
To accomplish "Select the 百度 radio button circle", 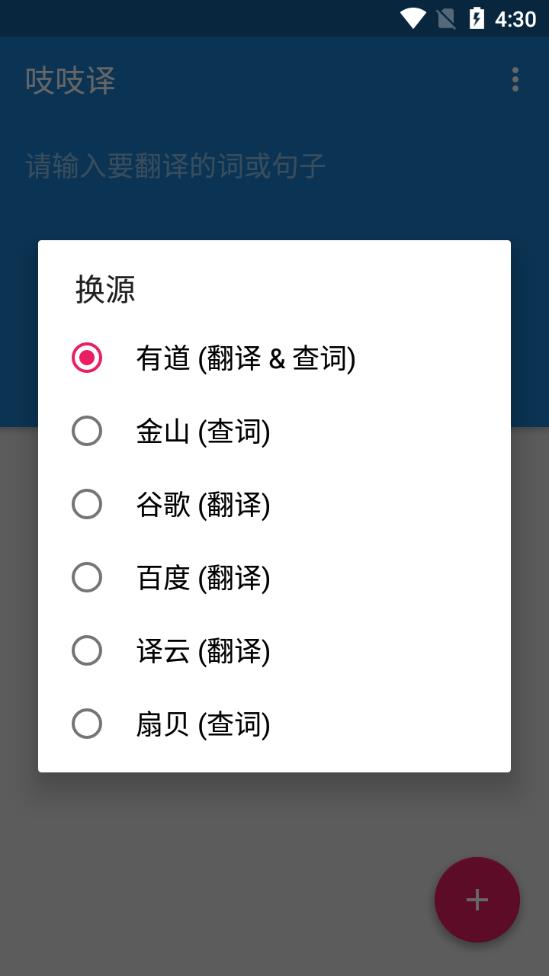I will (x=87, y=578).
